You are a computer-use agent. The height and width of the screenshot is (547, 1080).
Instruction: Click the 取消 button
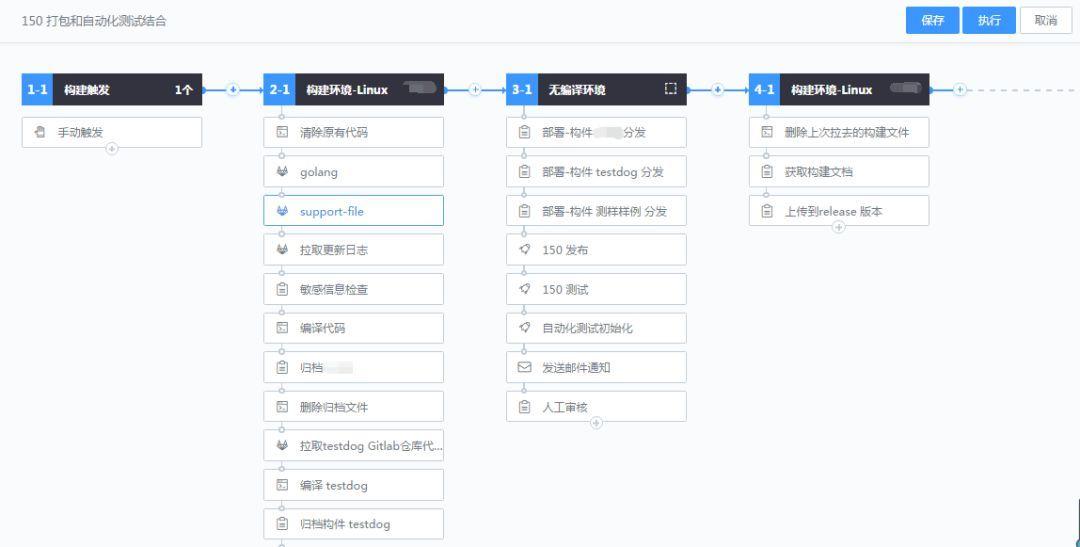pyautogui.click(x=1046, y=20)
